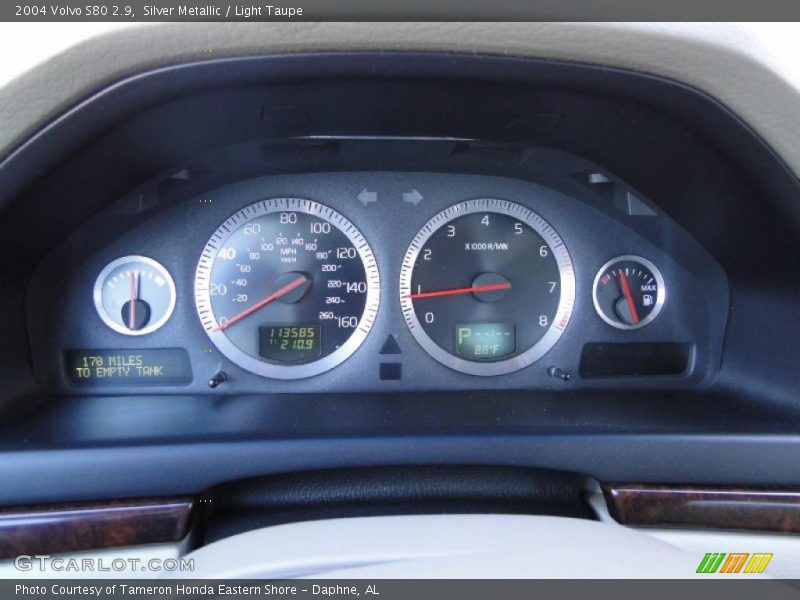This screenshot has width=800, height=600.
Task: Click the 4 mark atop the tachometer
Action: pyautogui.click(x=485, y=221)
